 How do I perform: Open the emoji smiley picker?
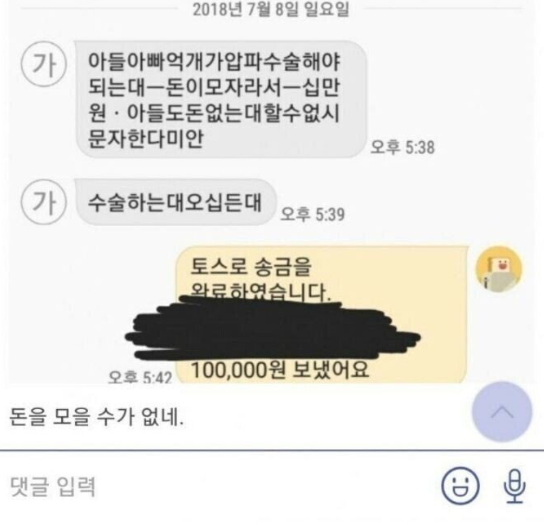coord(460,485)
